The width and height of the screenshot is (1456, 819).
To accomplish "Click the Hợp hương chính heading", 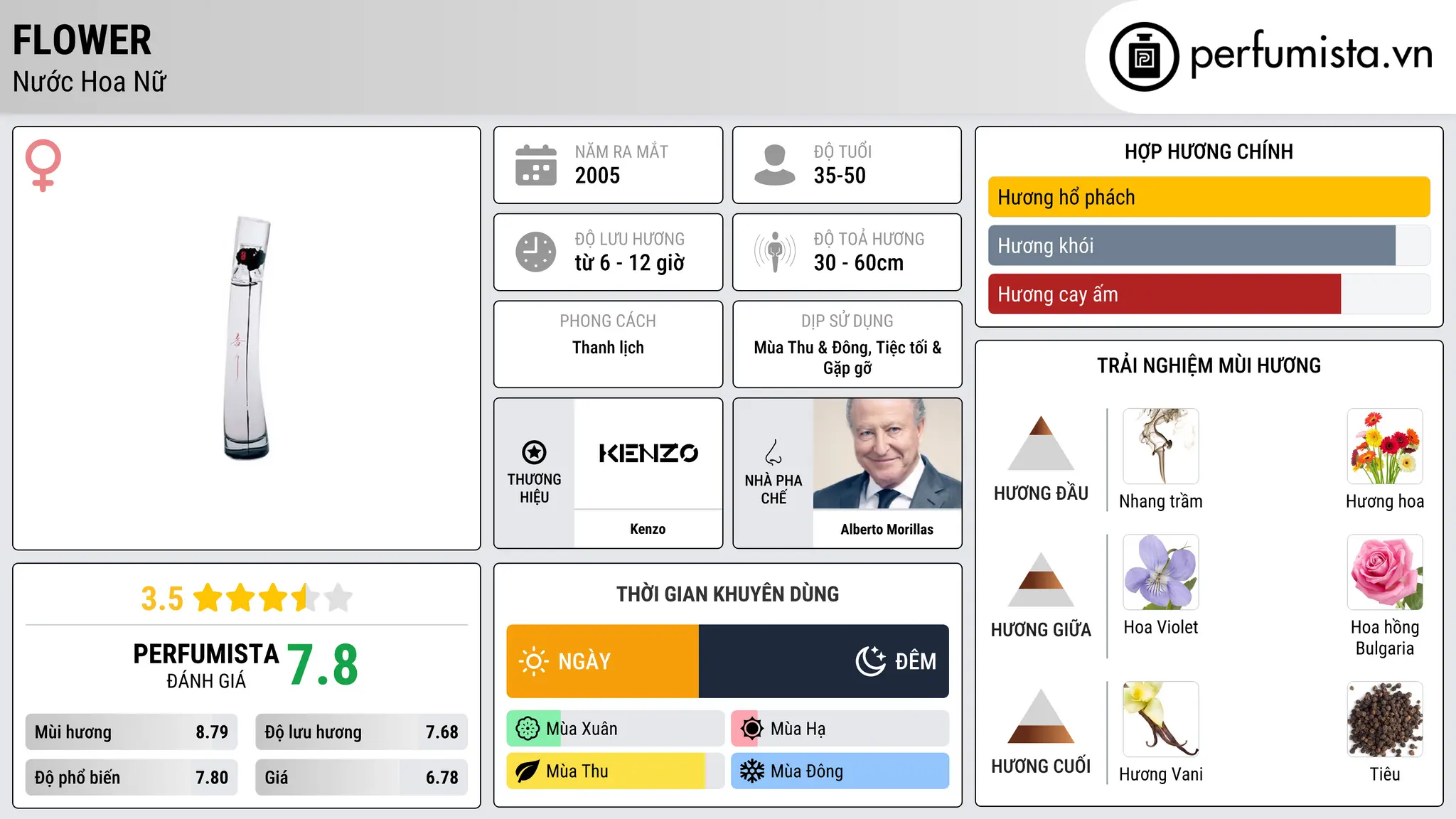I will (x=1209, y=151).
